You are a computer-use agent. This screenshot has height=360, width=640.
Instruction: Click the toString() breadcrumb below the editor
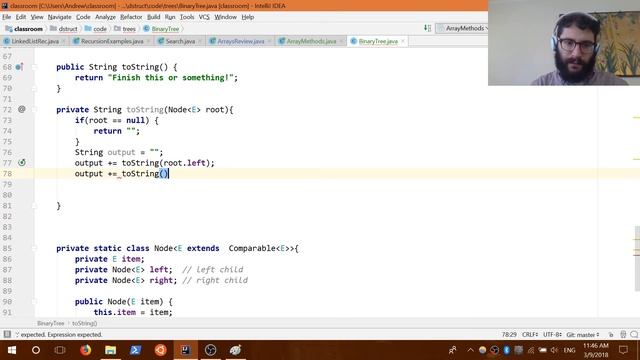(84, 323)
